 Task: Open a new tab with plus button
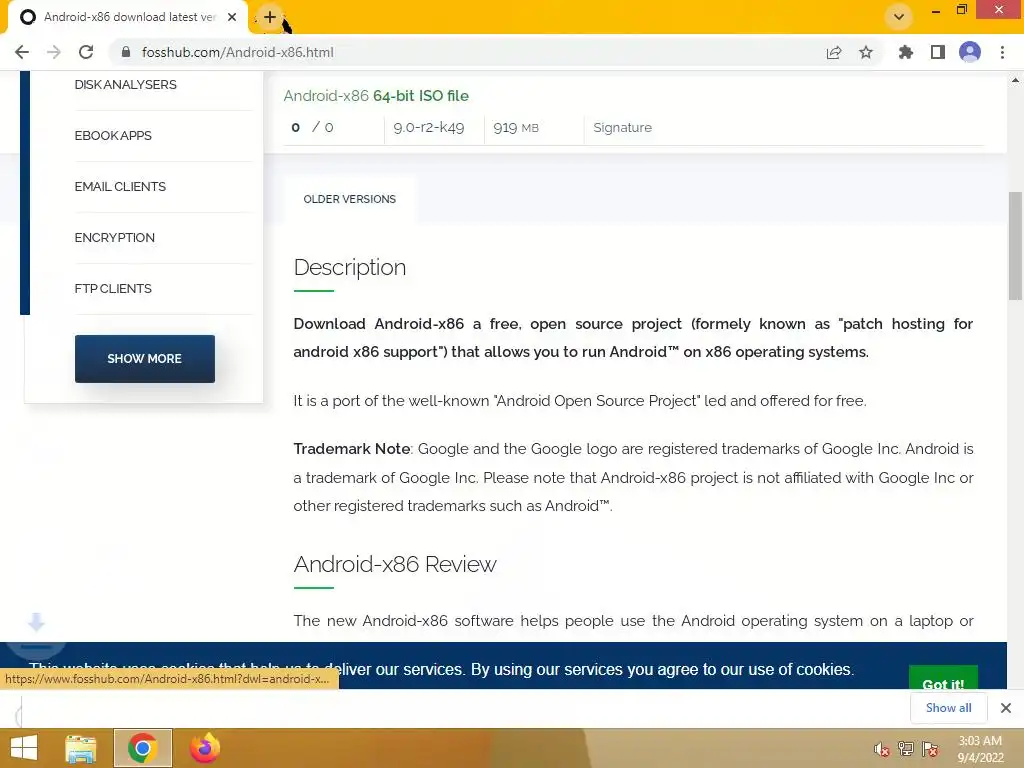270,17
